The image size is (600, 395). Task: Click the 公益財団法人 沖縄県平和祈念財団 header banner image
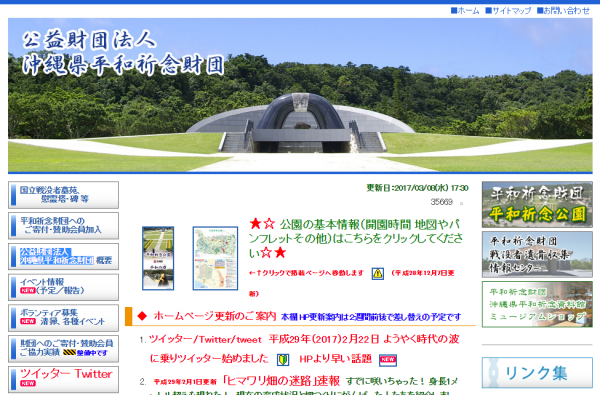(300, 95)
